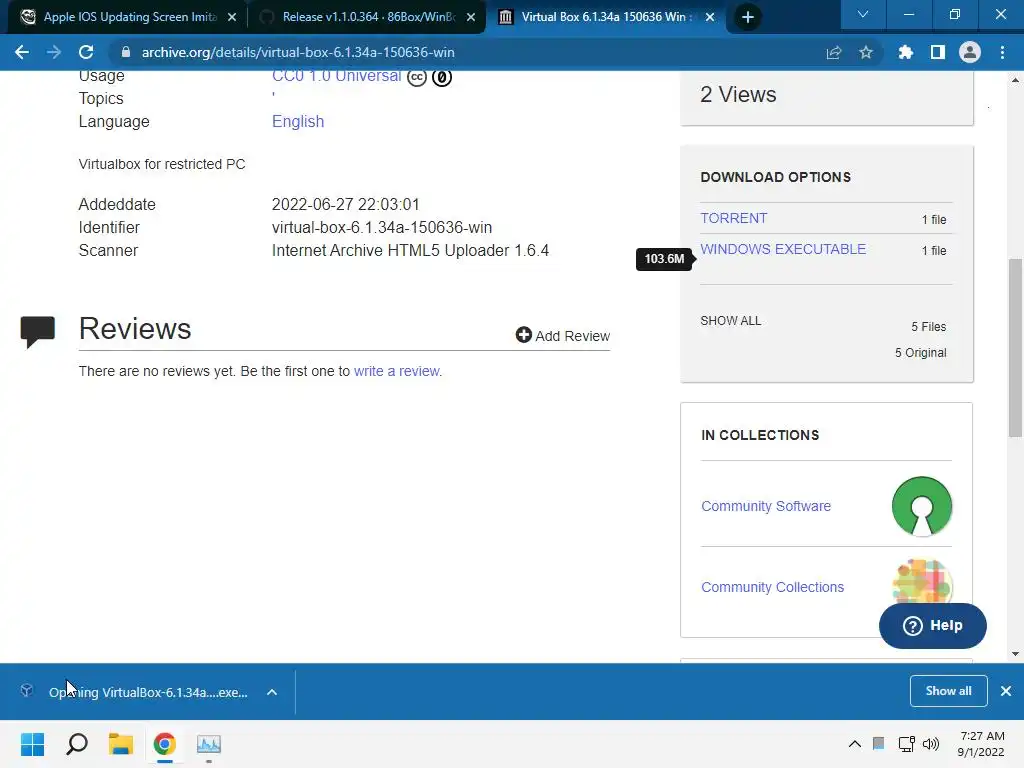Click the '5 Original' files text
Image resolution: width=1024 pixels, height=768 pixels.
point(920,353)
